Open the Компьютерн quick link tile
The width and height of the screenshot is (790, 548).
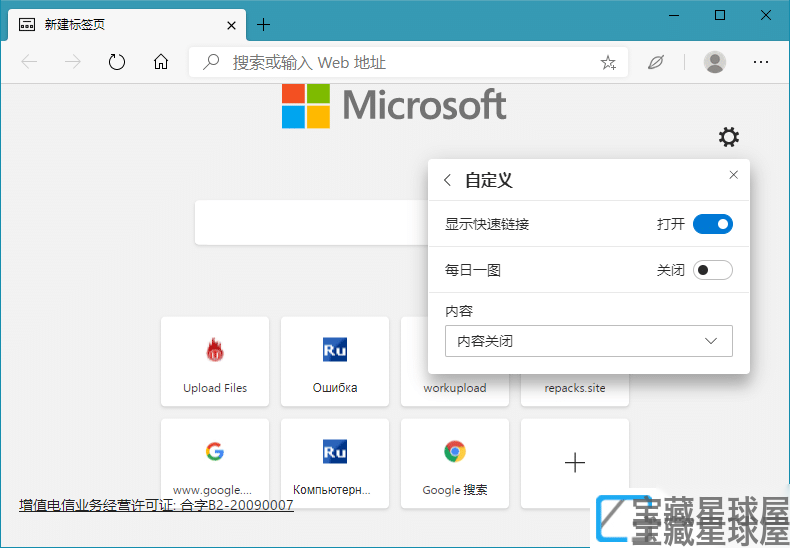(x=335, y=463)
